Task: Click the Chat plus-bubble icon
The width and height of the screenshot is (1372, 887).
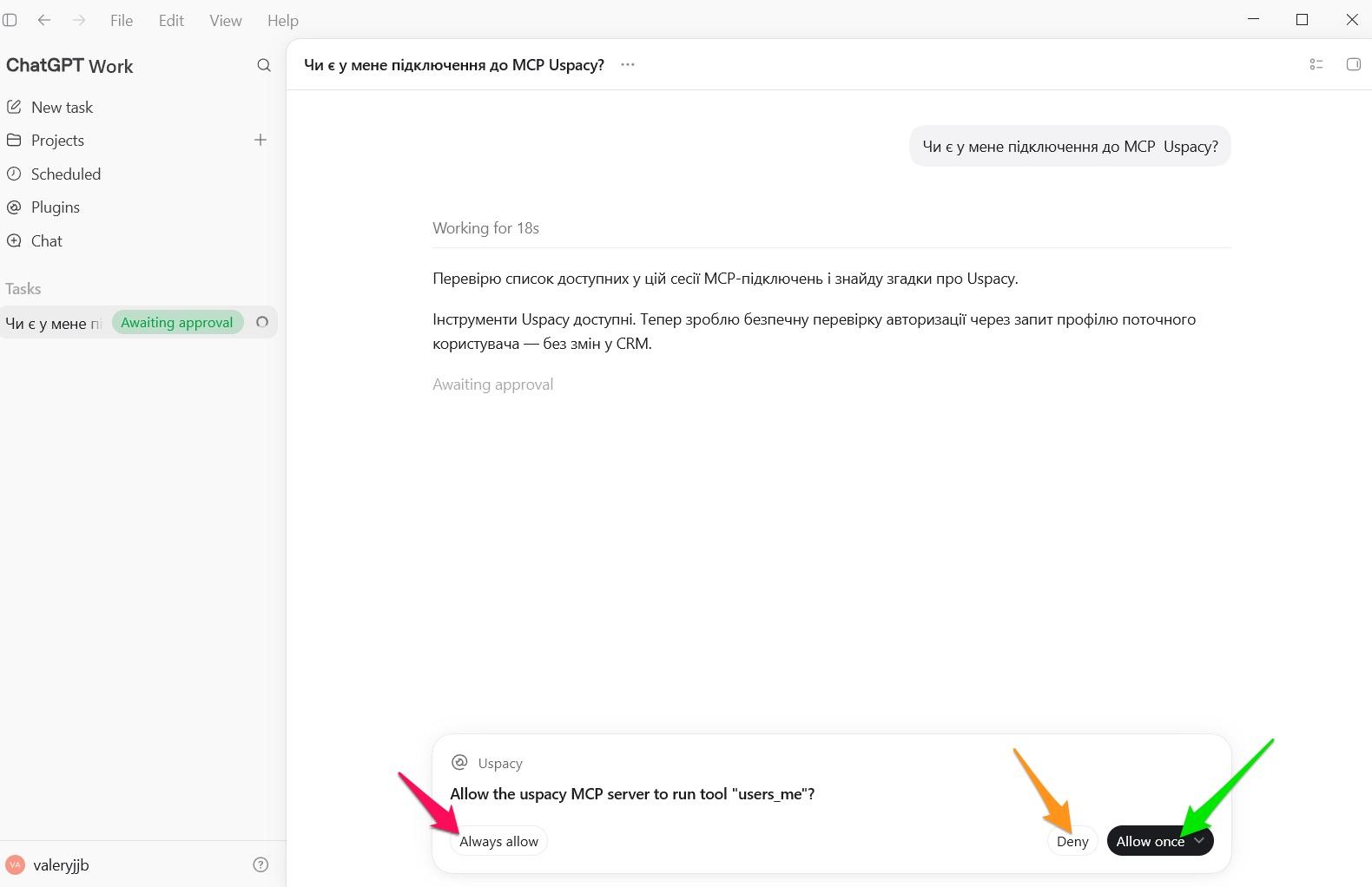Action: pos(14,240)
